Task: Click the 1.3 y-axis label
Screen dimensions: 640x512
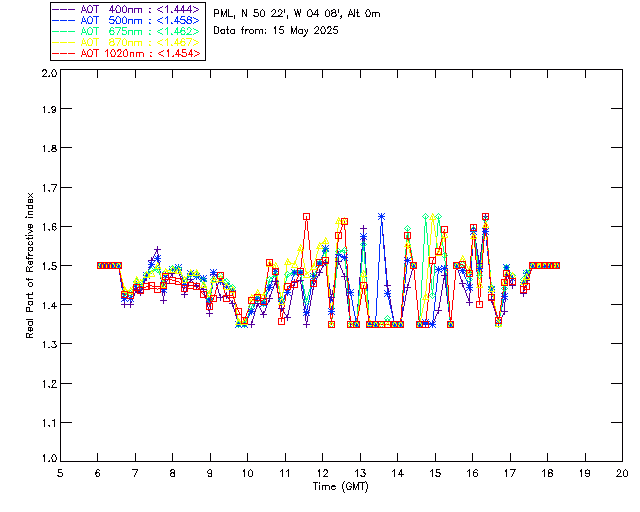Action: click(x=49, y=345)
